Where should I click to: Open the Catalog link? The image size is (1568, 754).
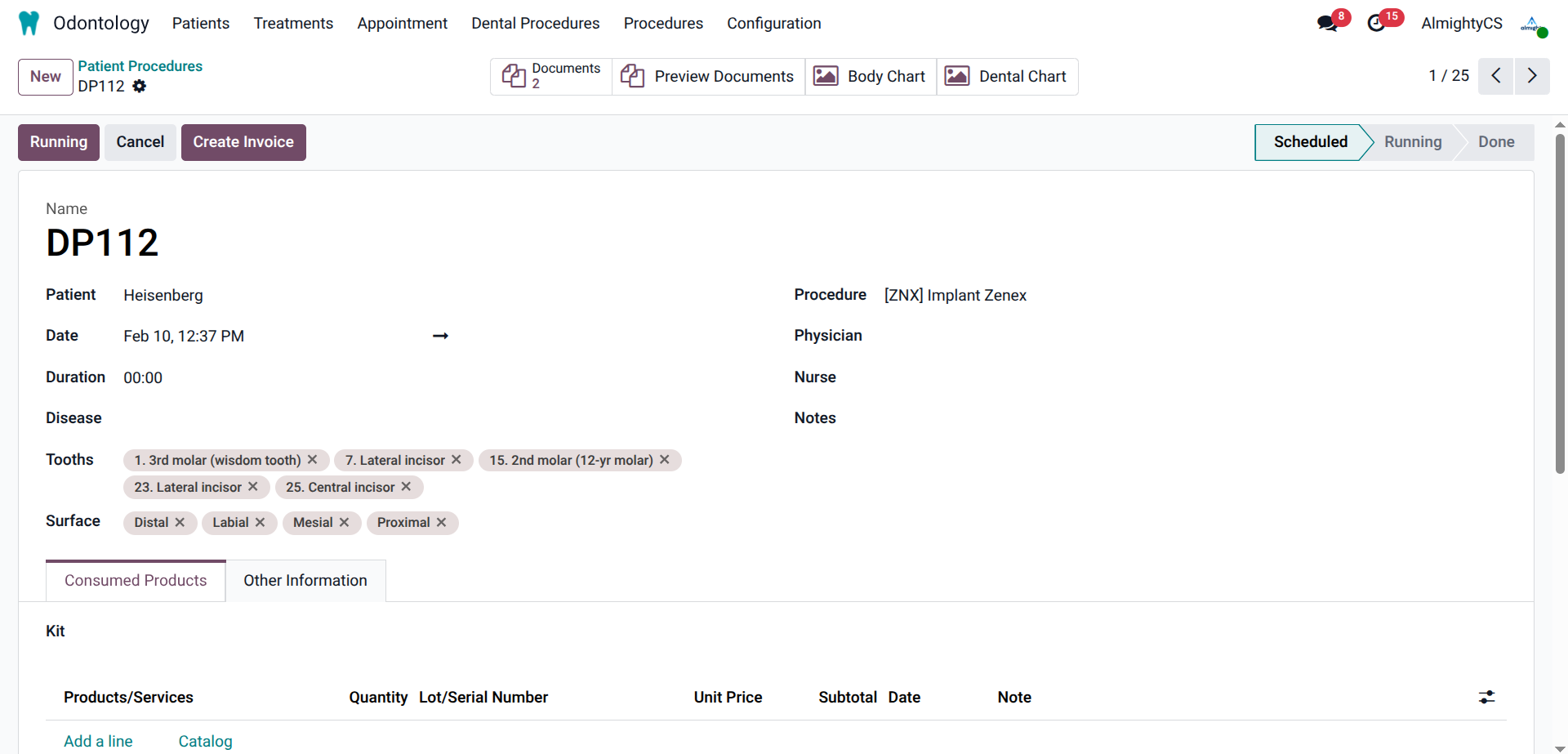206,741
